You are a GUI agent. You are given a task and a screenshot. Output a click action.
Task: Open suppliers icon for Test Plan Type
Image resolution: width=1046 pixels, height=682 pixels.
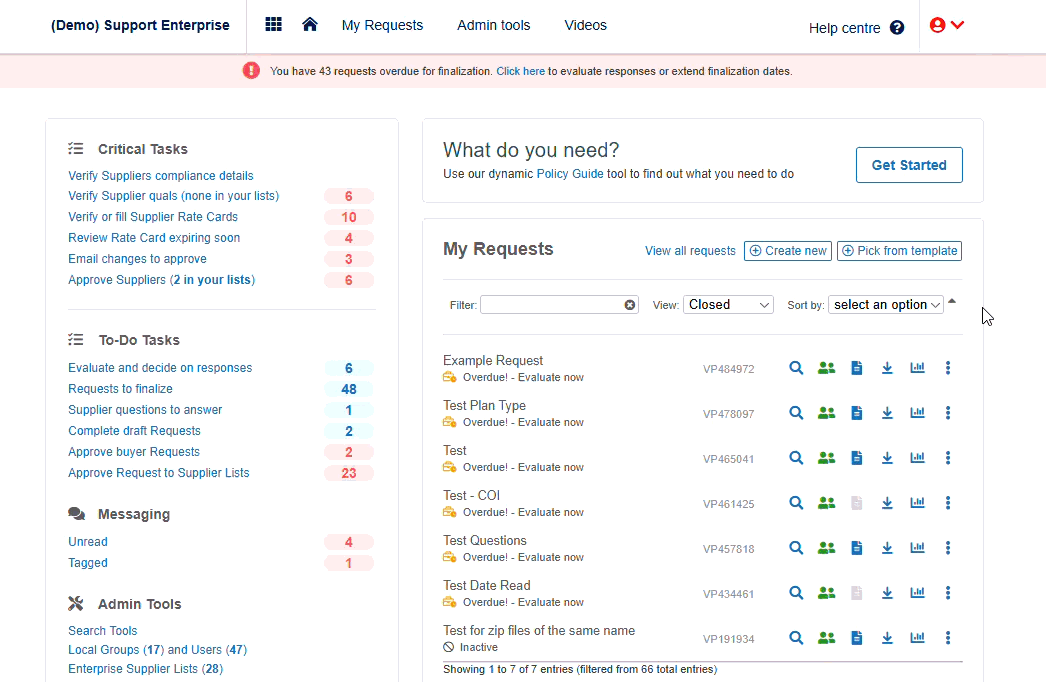tap(827, 413)
